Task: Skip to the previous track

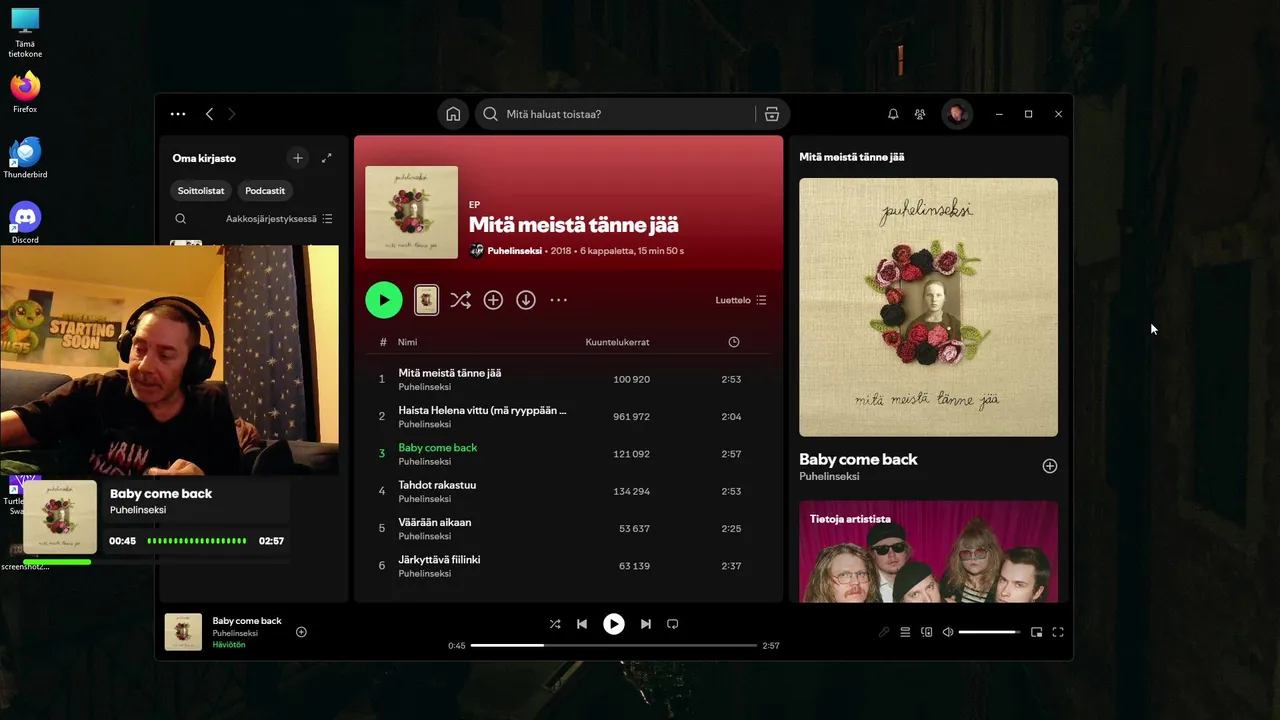Action: [x=582, y=624]
